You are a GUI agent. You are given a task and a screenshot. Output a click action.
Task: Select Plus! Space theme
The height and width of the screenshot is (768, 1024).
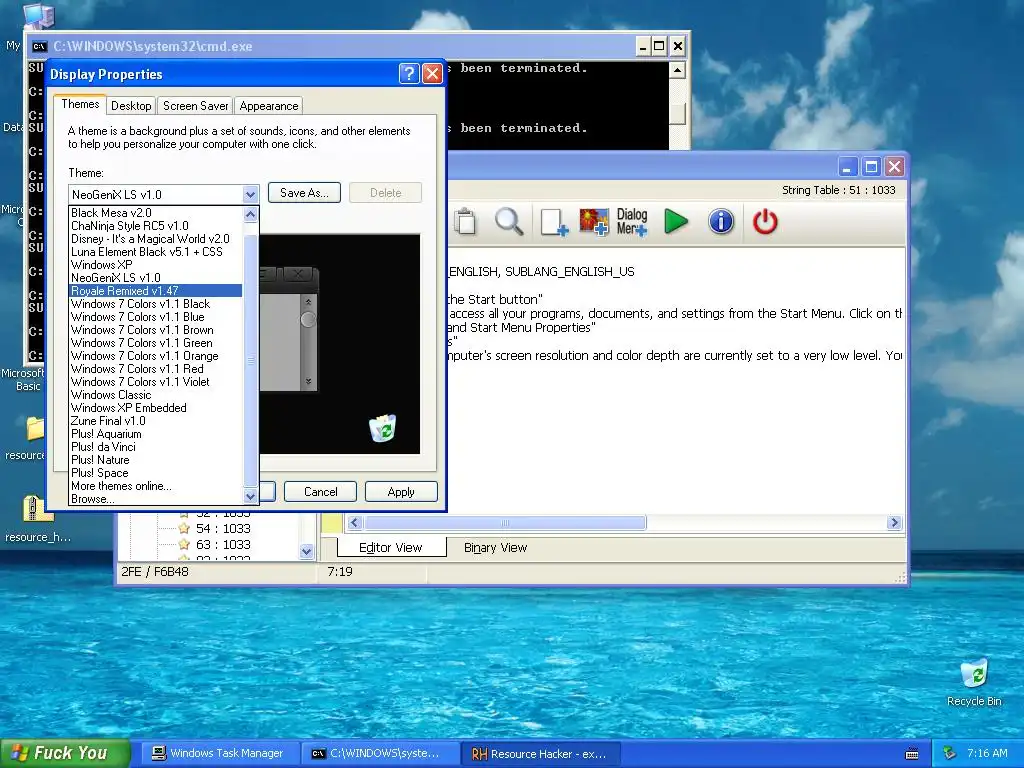pyautogui.click(x=155, y=473)
